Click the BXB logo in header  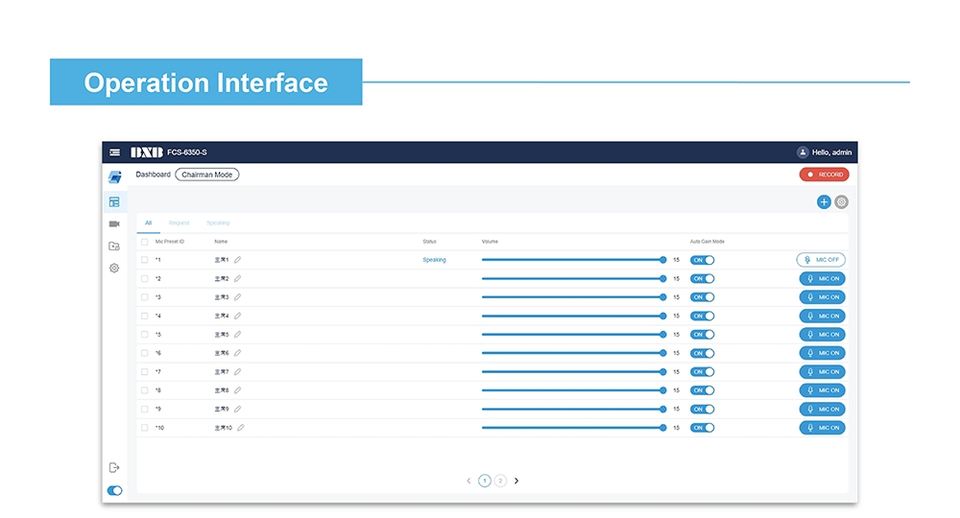(x=146, y=152)
